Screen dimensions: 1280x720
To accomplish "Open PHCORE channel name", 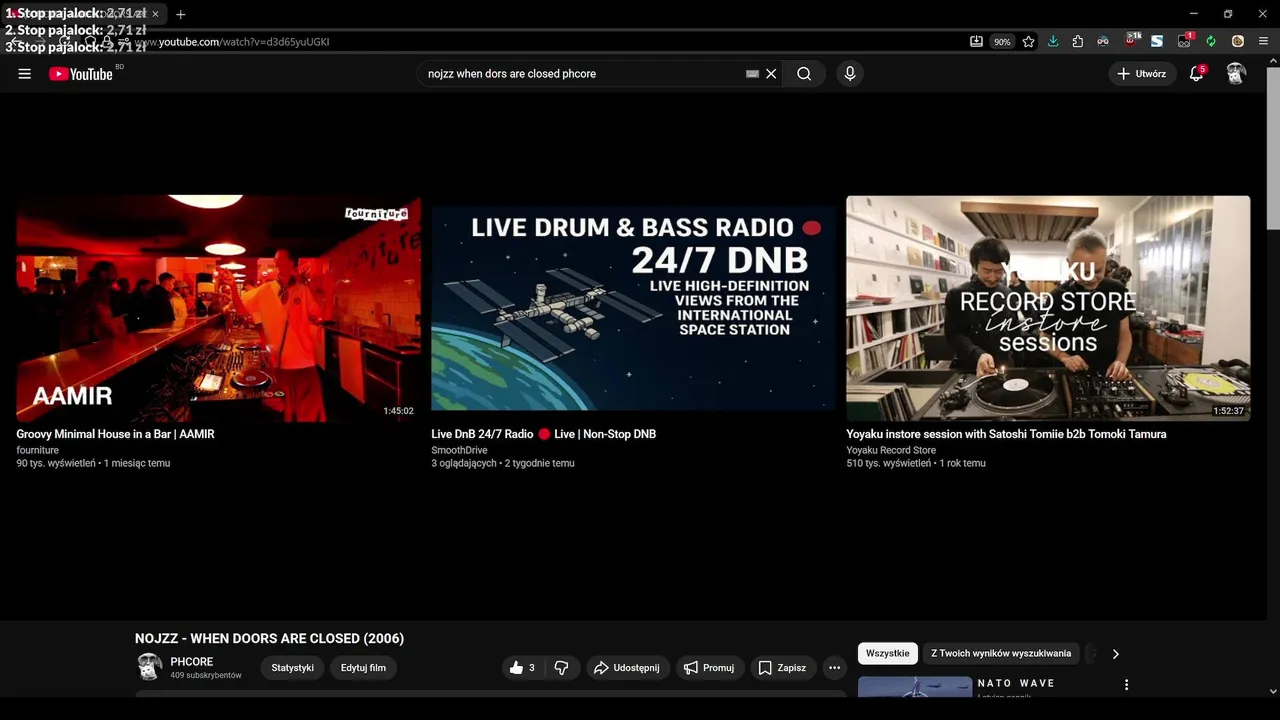I will point(192,662).
